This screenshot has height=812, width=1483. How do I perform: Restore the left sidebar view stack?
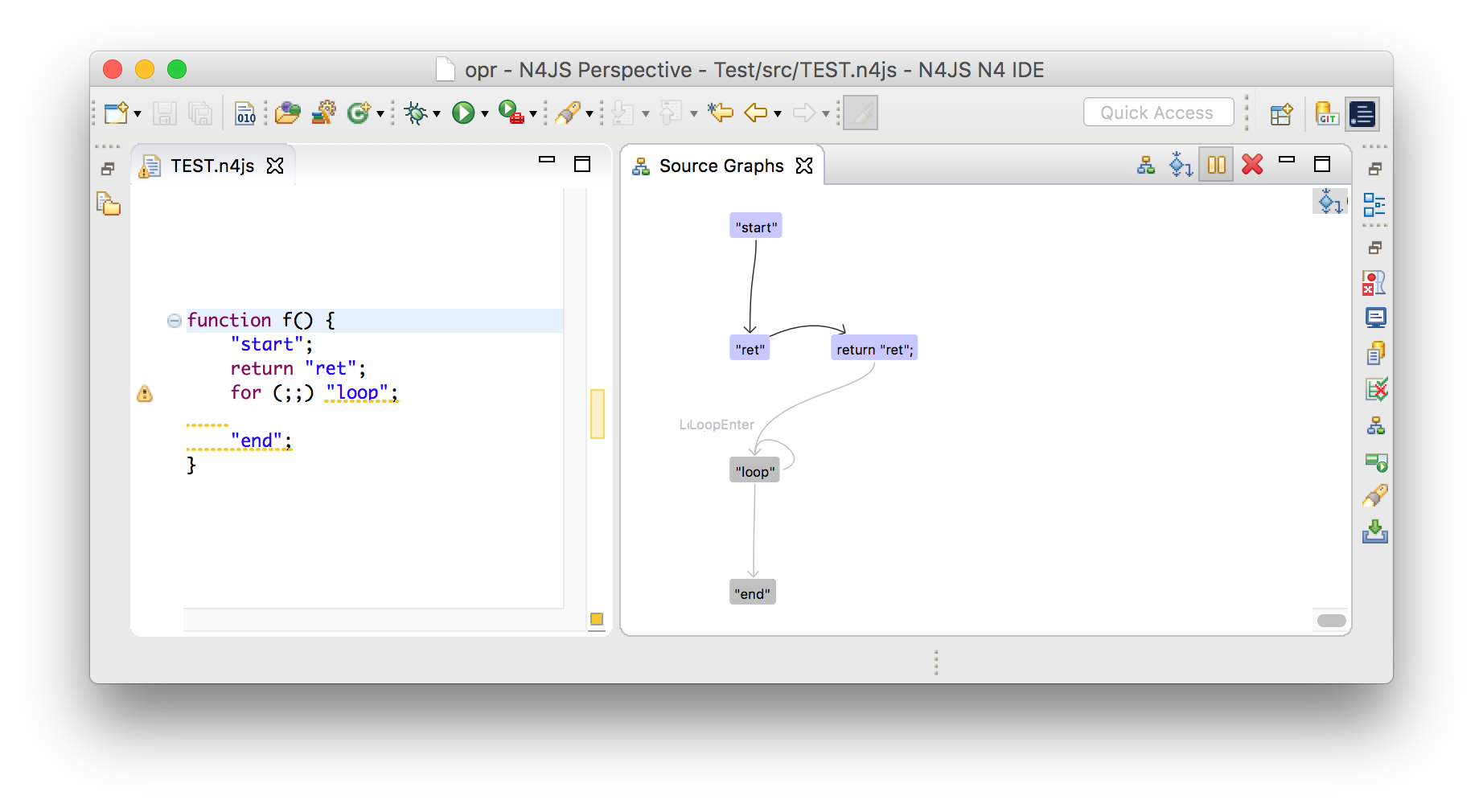108,169
